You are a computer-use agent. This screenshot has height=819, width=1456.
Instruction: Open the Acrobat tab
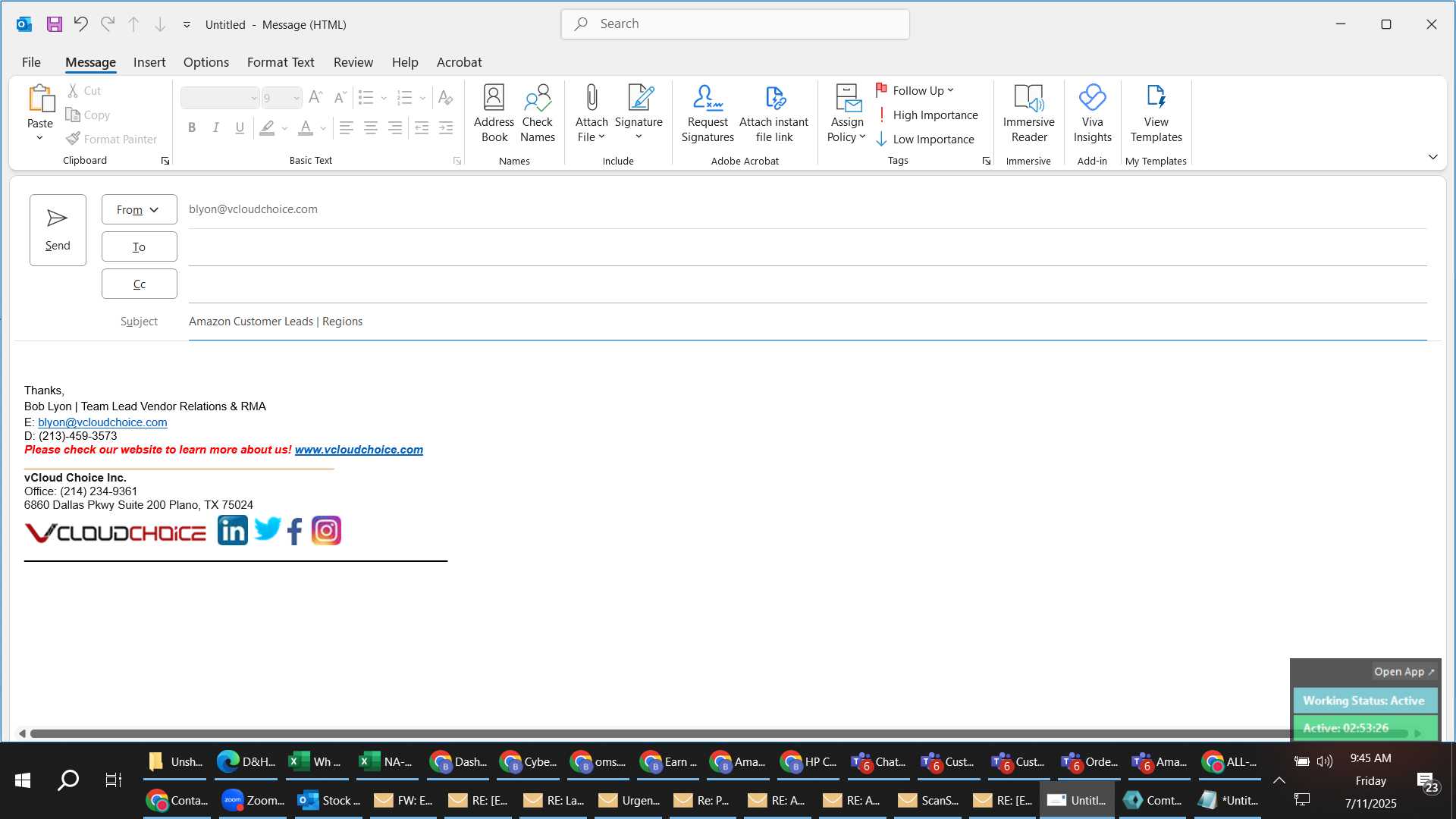point(459,62)
